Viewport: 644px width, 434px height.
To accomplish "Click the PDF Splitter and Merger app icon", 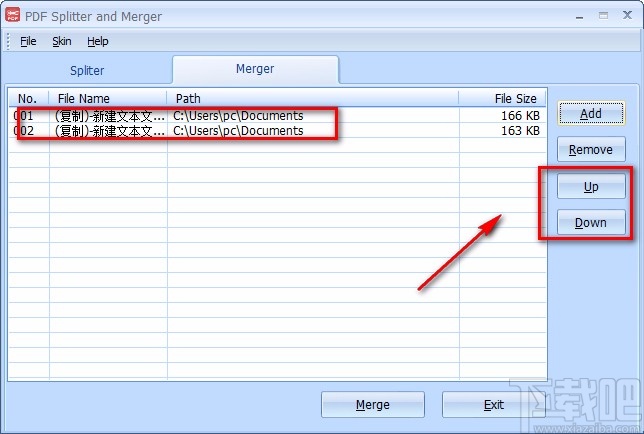I will pyautogui.click(x=13, y=14).
